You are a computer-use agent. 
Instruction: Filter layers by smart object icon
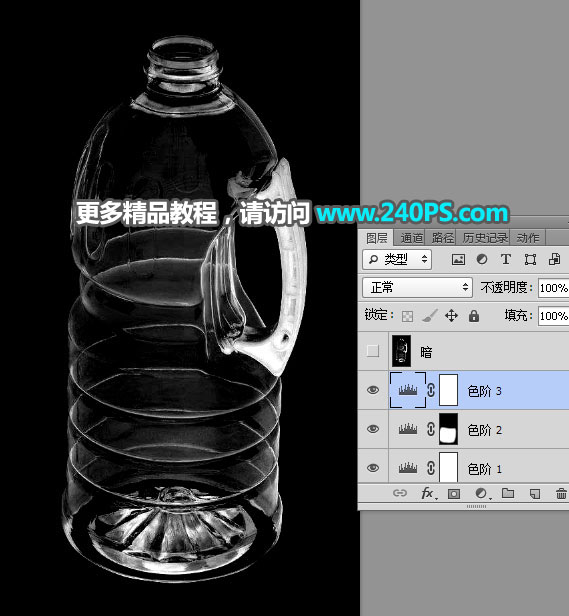click(x=554, y=259)
